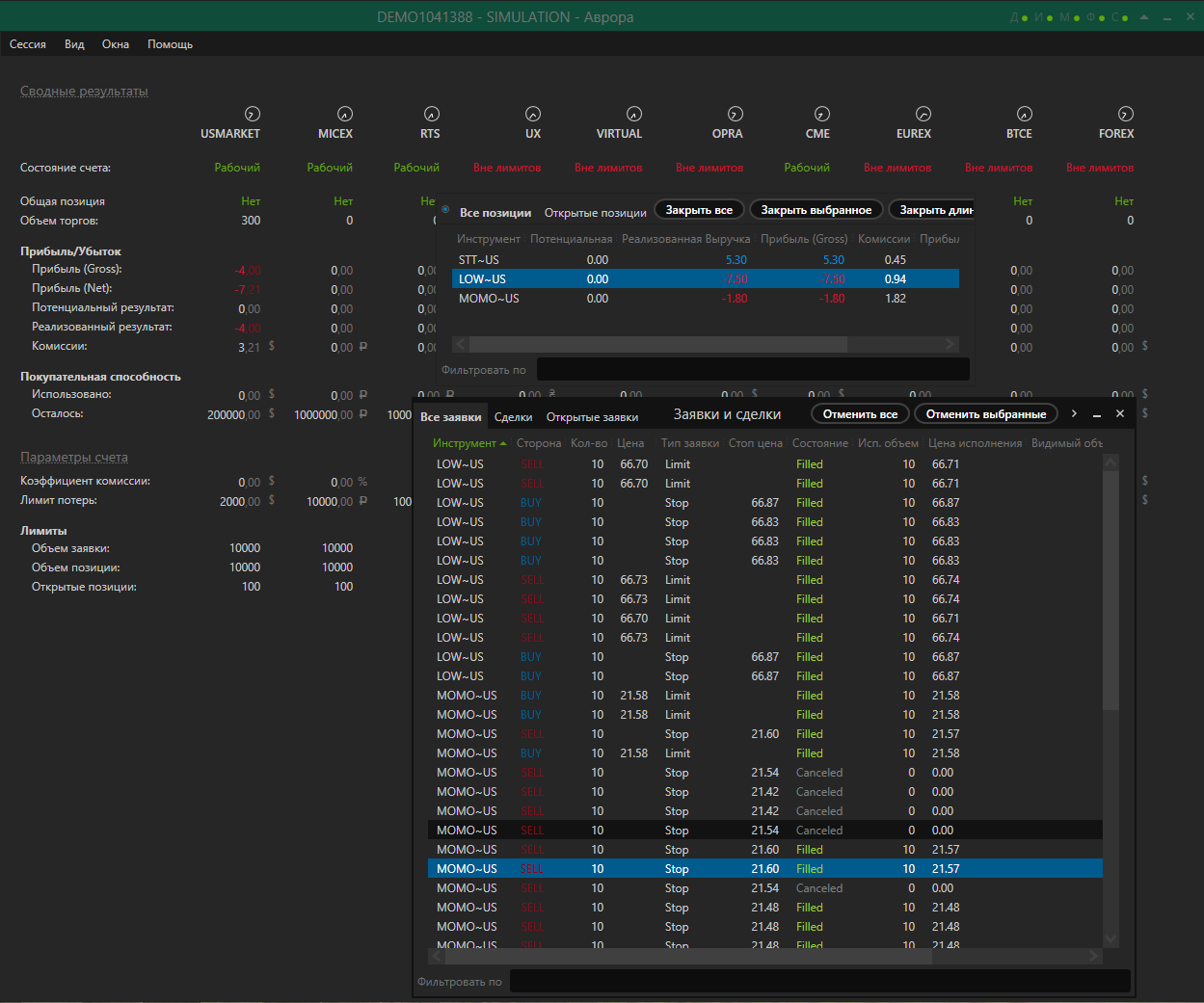This screenshot has height=1003, width=1204.
Task: Click the gauge icon above OPRA
Action: click(x=736, y=114)
